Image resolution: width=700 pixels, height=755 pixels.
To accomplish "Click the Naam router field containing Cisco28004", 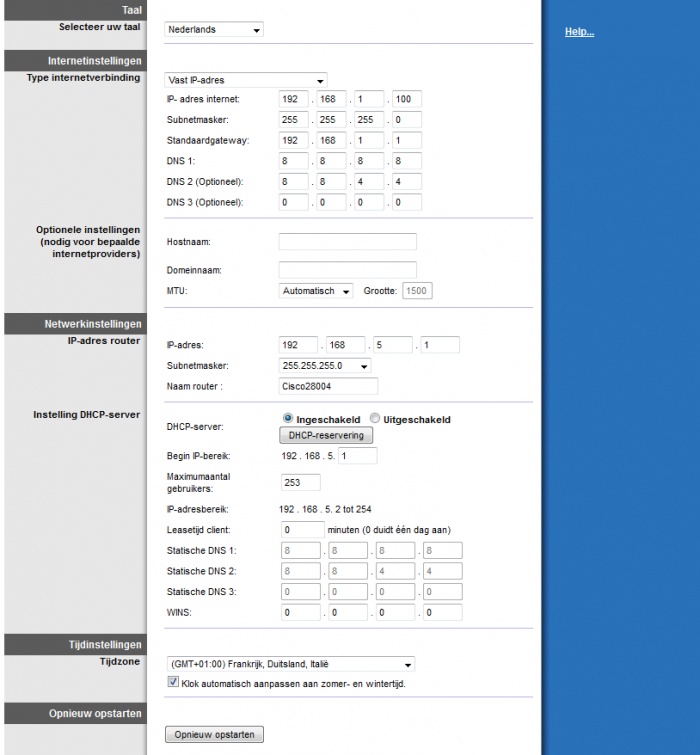I will 328,386.
